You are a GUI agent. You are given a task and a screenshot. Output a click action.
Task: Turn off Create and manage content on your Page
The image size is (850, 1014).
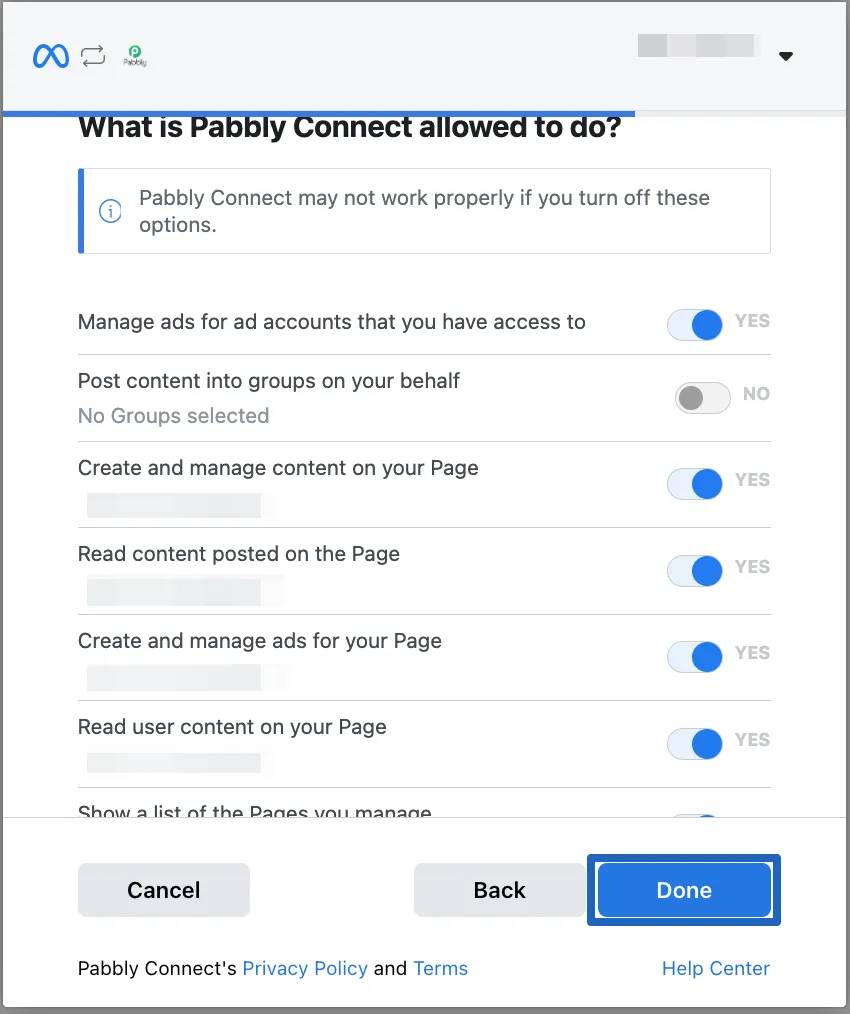695,484
